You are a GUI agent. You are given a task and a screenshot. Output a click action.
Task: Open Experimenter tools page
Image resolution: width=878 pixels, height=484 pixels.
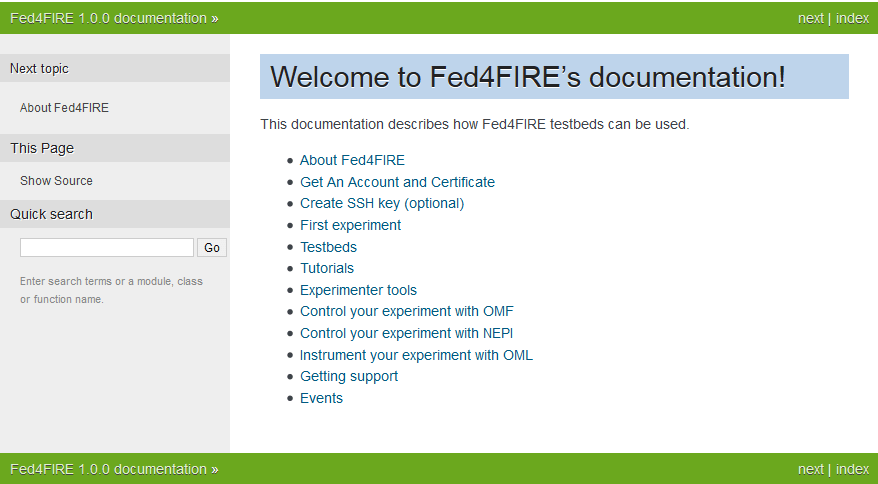(x=358, y=290)
